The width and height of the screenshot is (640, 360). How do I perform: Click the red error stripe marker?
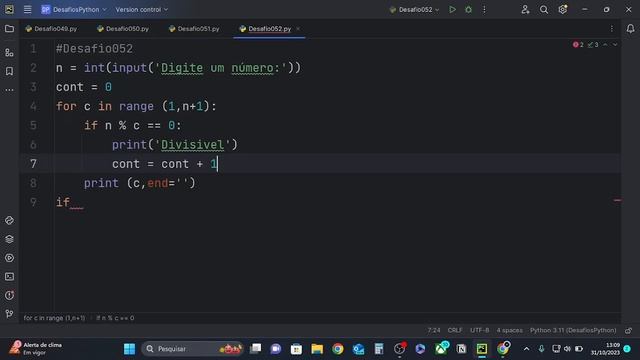(x=617, y=200)
